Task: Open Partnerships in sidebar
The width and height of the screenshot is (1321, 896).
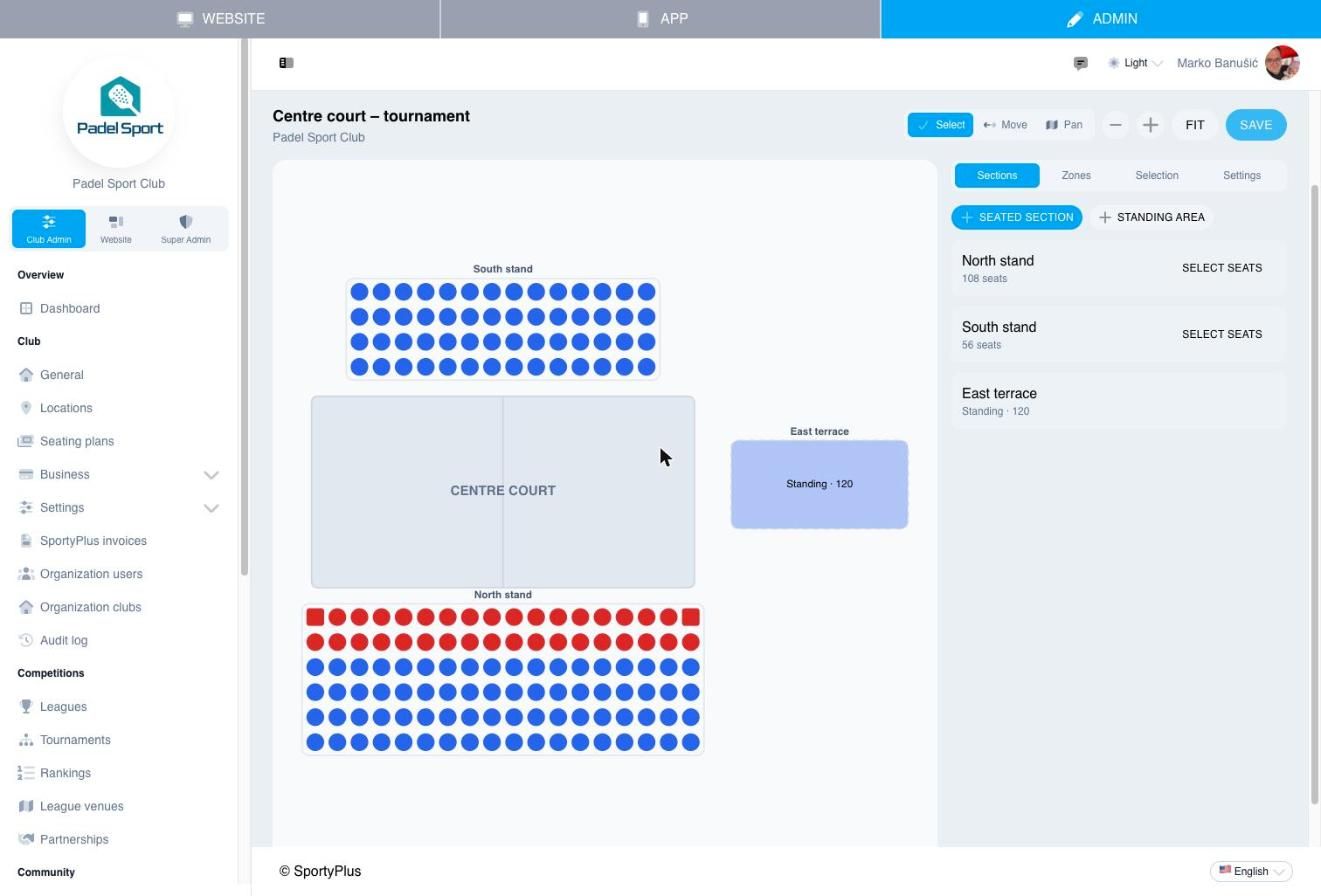Action: [x=74, y=839]
